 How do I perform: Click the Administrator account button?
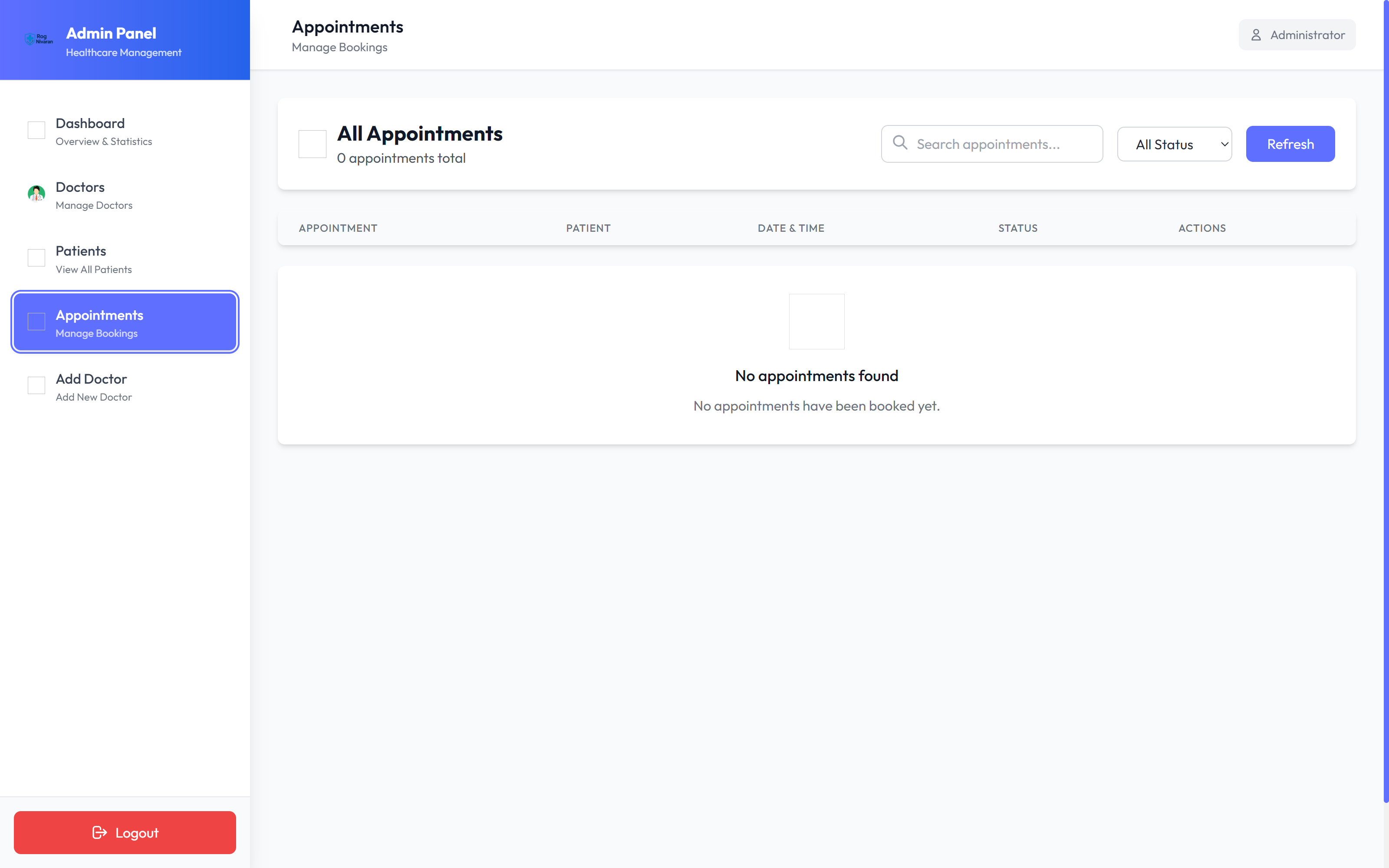[x=1297, y=35]
